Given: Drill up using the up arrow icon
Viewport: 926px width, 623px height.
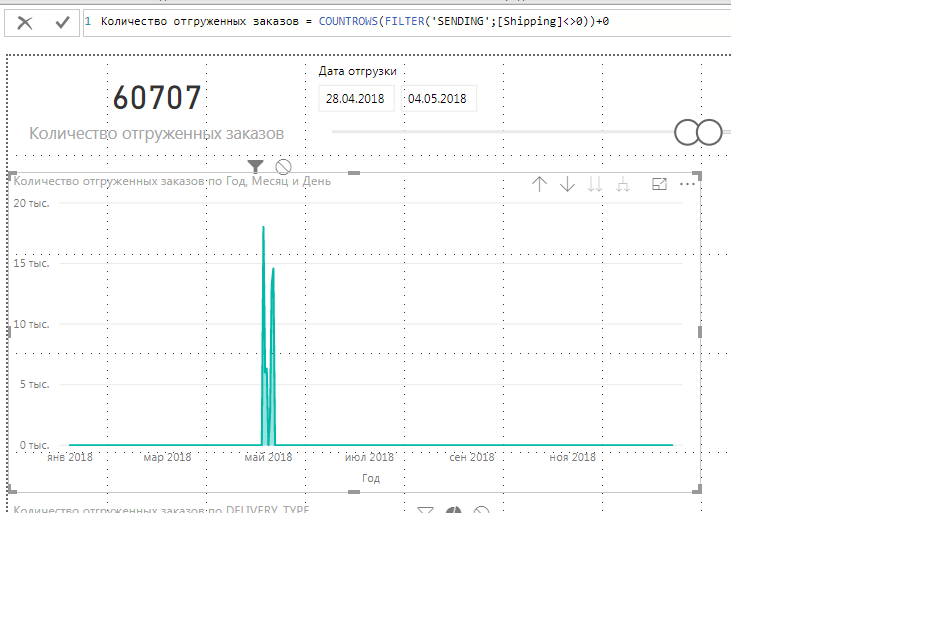Looking at the screenshot, I should tap(539, 184).
